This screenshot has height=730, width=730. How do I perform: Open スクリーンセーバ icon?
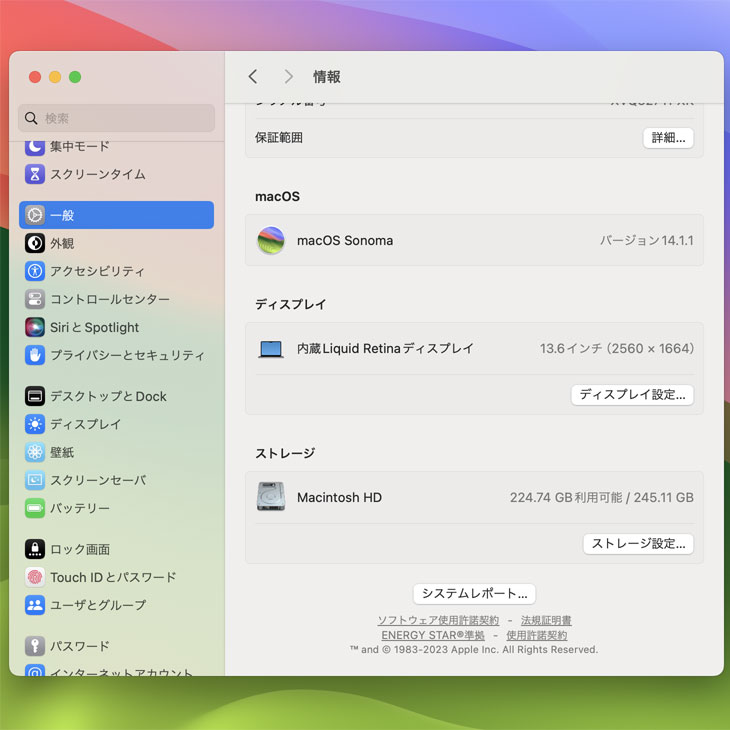click(35, 480)
